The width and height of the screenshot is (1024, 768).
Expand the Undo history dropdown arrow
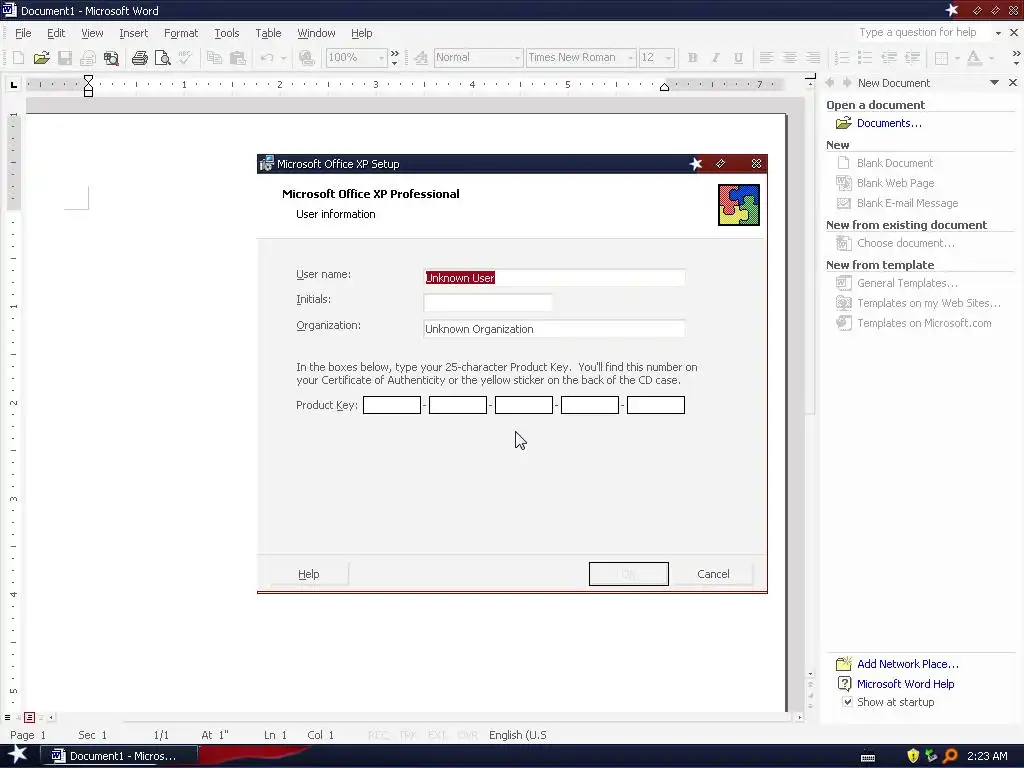click(x=283, y=58)
